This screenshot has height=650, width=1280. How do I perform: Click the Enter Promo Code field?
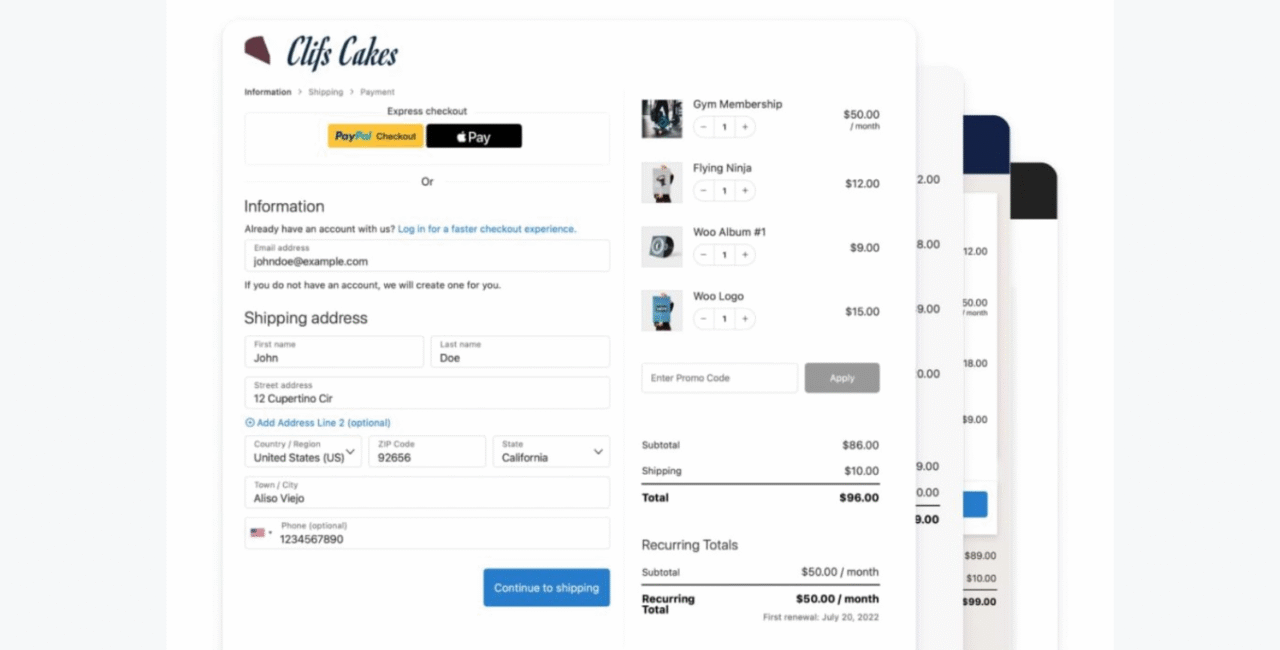pyautogui.click(x=719, y=378)
